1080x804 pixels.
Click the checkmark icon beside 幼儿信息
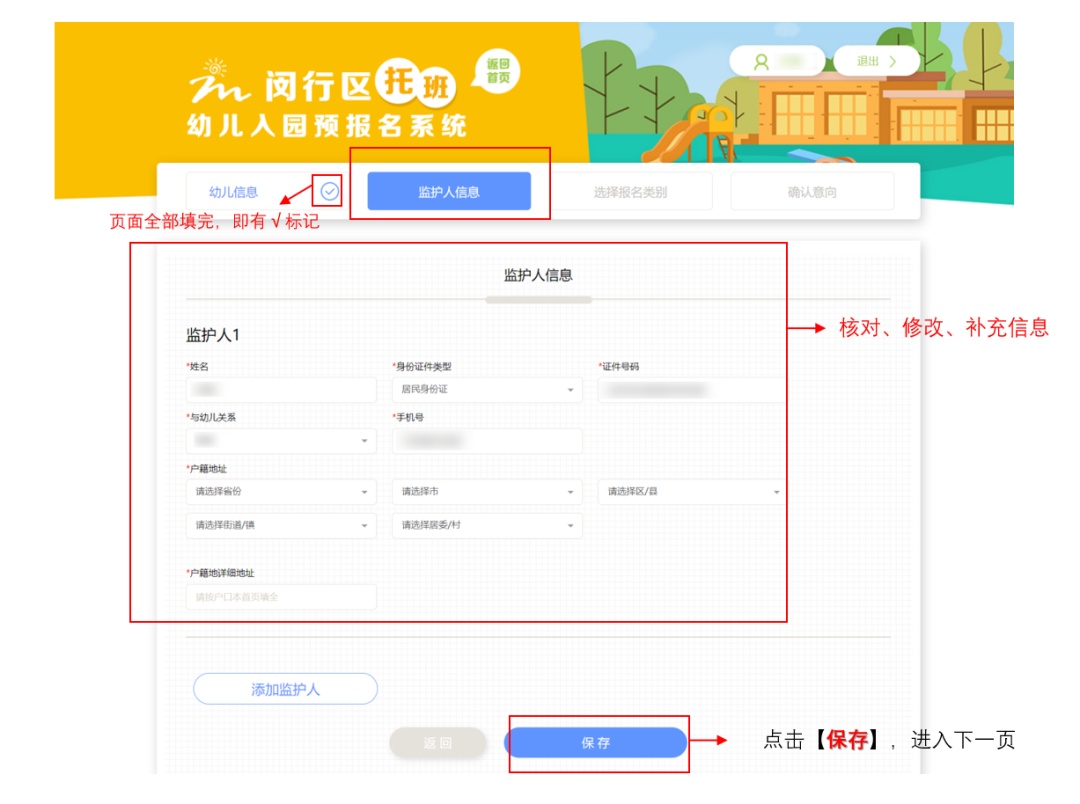click(x=329, y=191)
